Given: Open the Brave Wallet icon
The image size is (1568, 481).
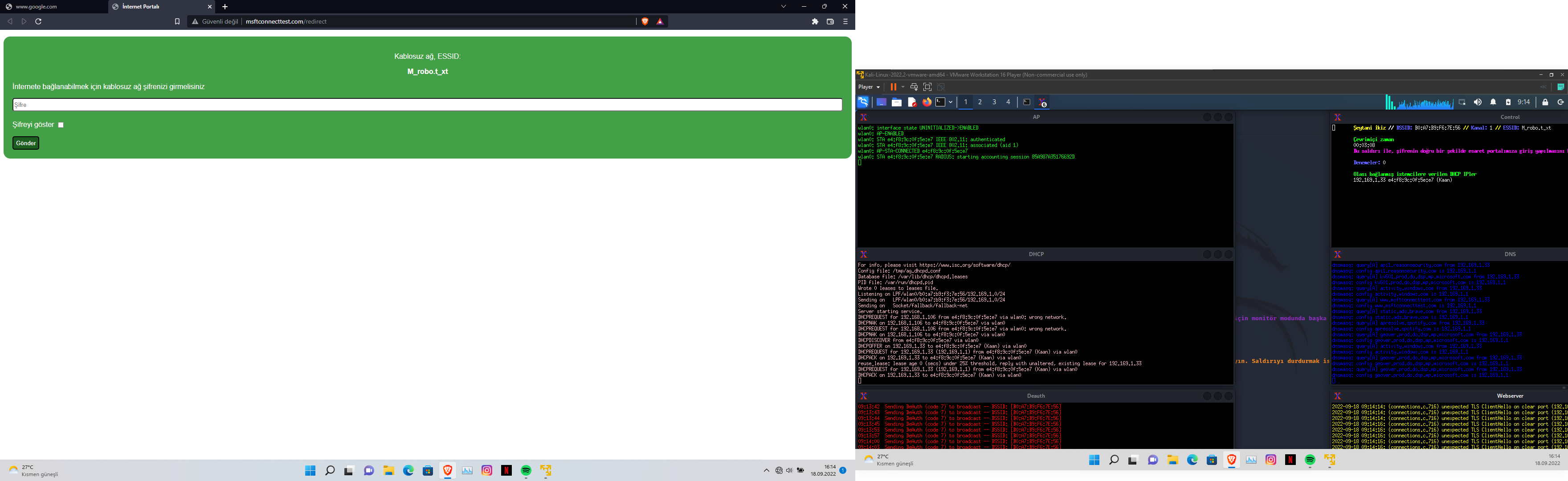Looking at the screenshot, I should point(830,21).
